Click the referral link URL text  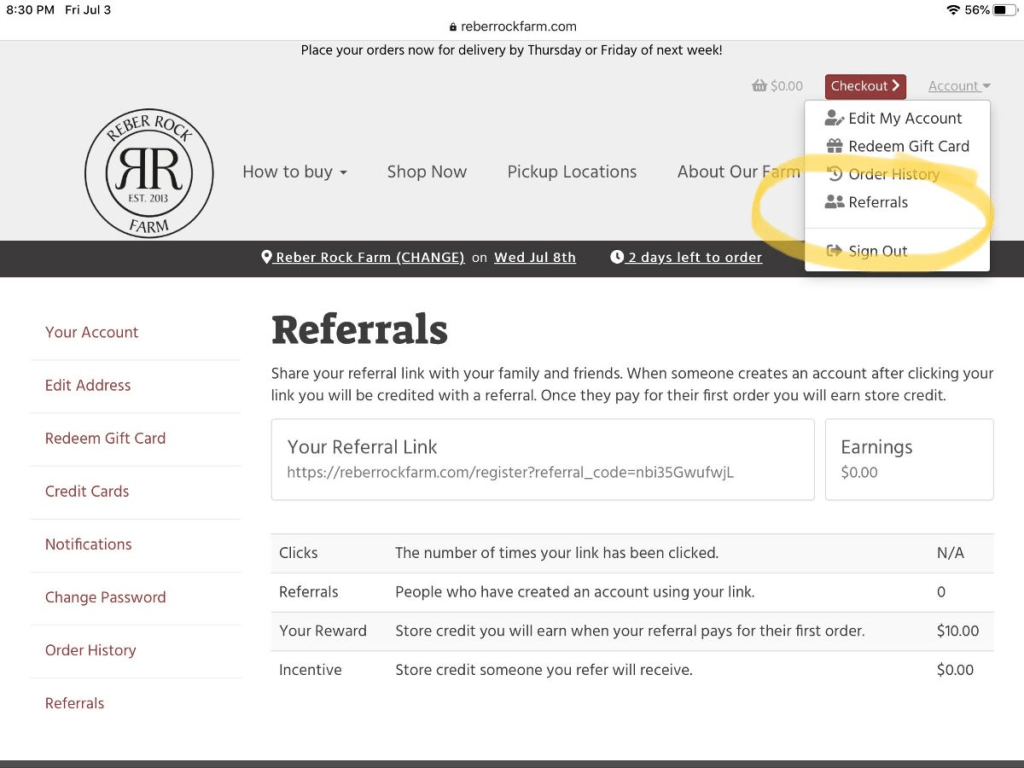point(510,472)
